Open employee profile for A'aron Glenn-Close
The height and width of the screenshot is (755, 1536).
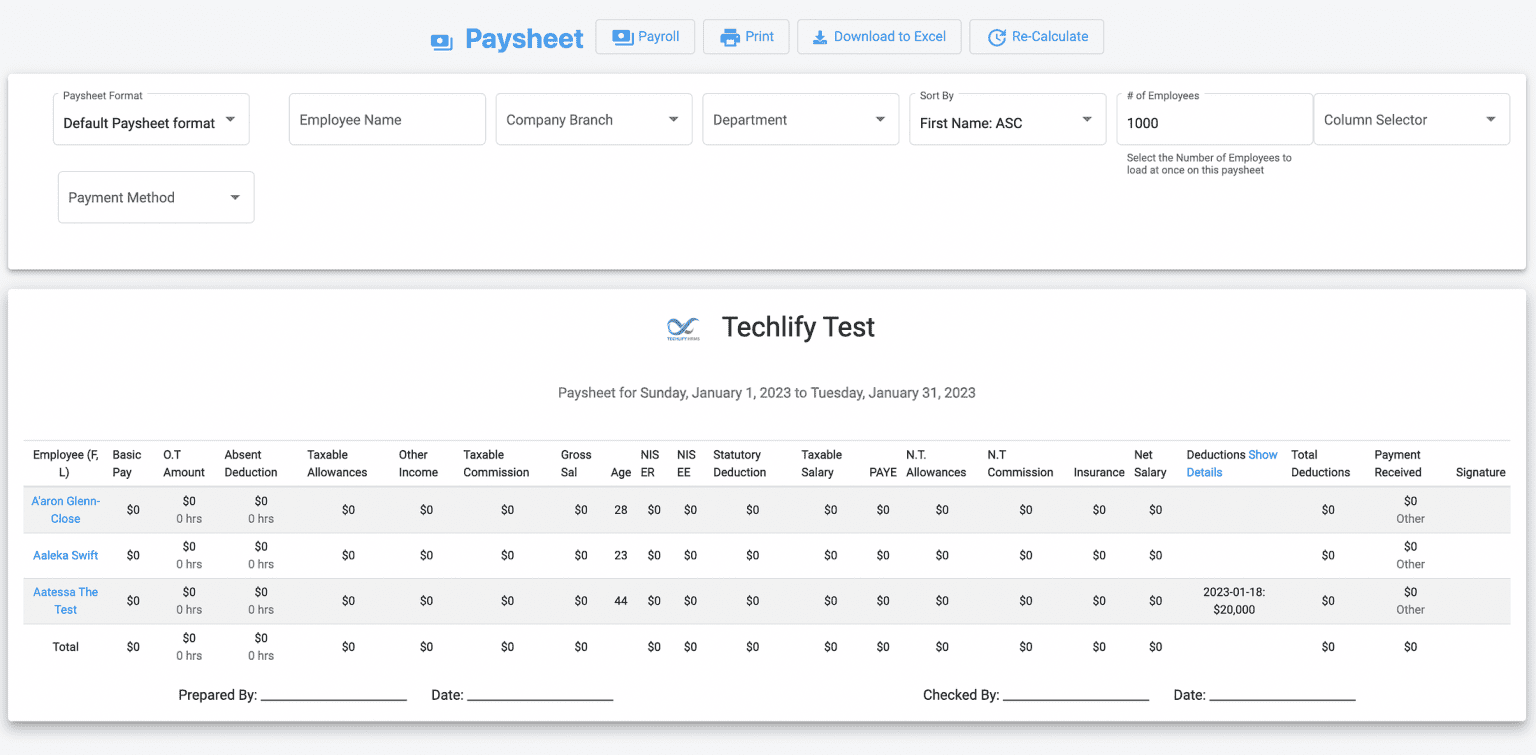[x=65, y=510]
